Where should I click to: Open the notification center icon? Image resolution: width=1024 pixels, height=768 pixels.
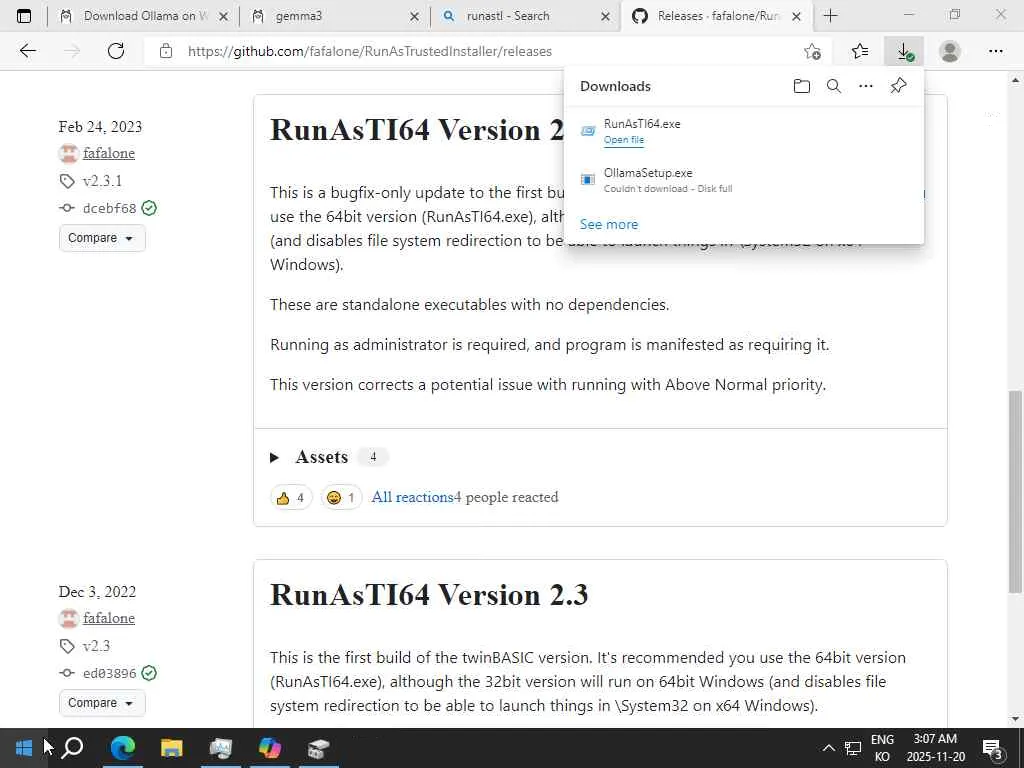(993, 748)
